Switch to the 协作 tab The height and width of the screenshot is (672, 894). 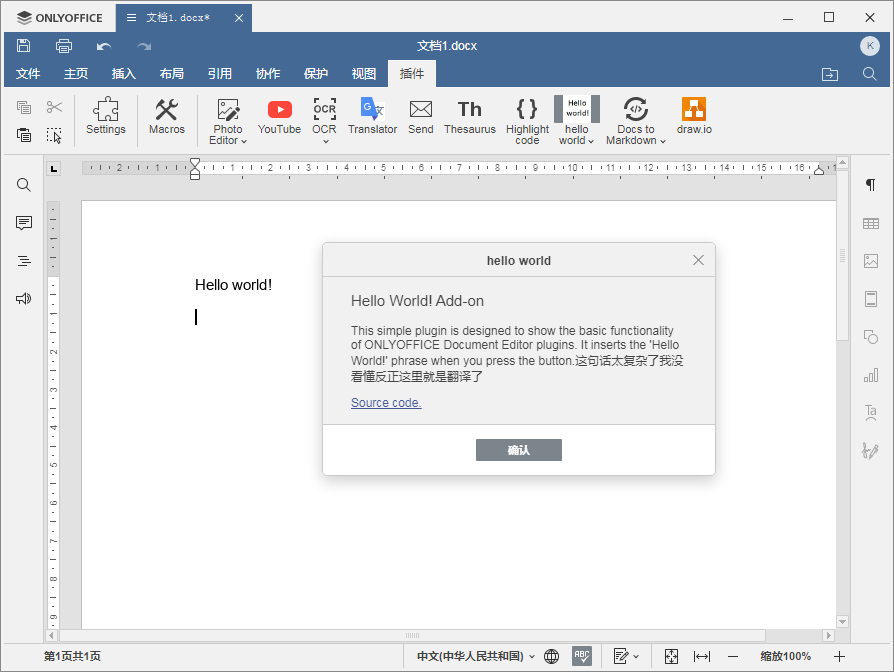(x=267, y=74)
